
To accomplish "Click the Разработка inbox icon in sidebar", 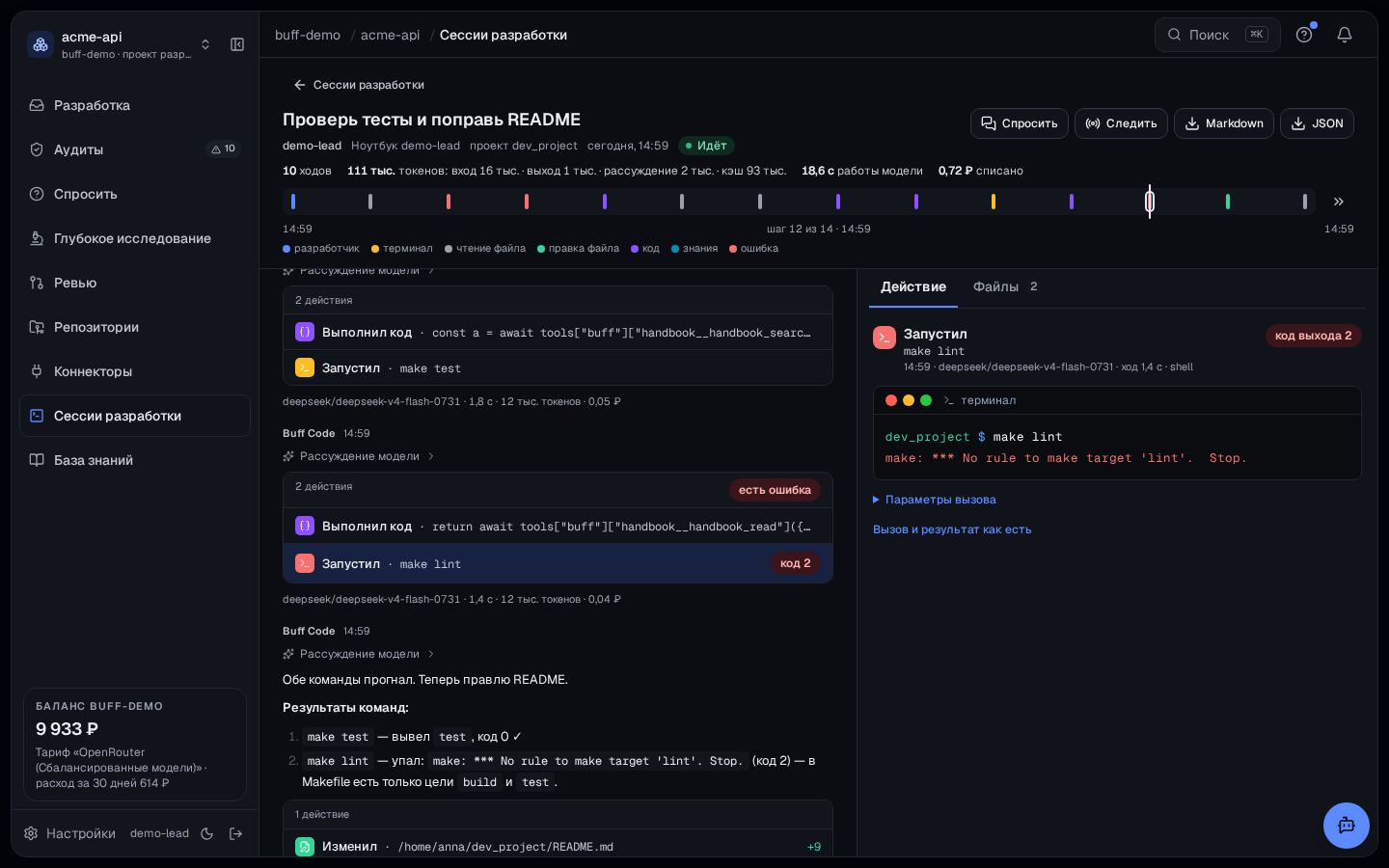I will point(37,105).
